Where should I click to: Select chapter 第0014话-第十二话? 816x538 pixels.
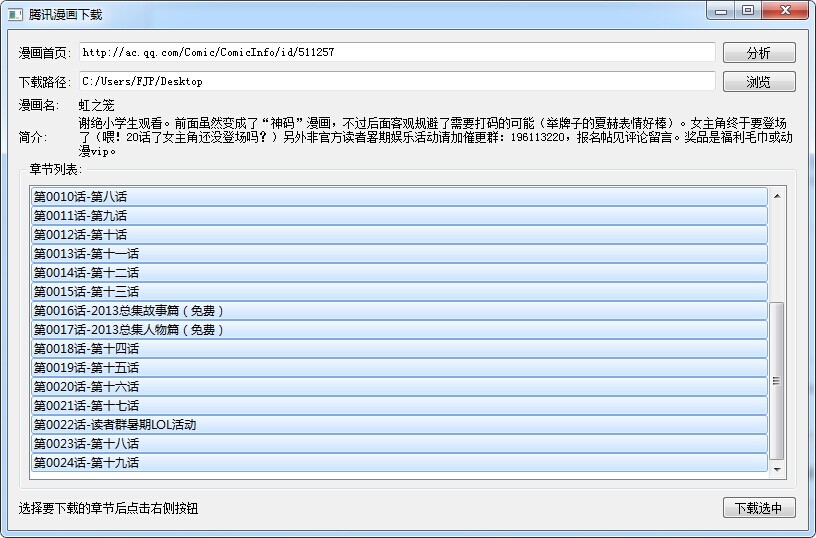pos(399,273)
